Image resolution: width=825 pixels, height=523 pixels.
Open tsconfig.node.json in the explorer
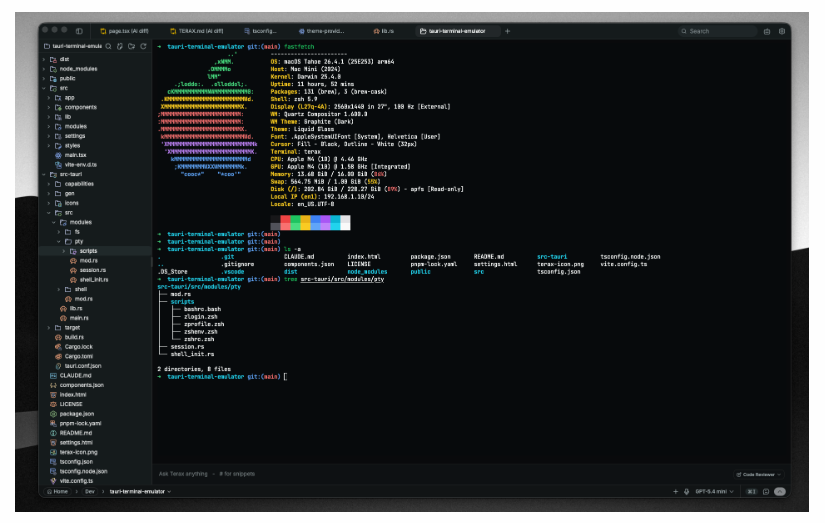[78, 471]
